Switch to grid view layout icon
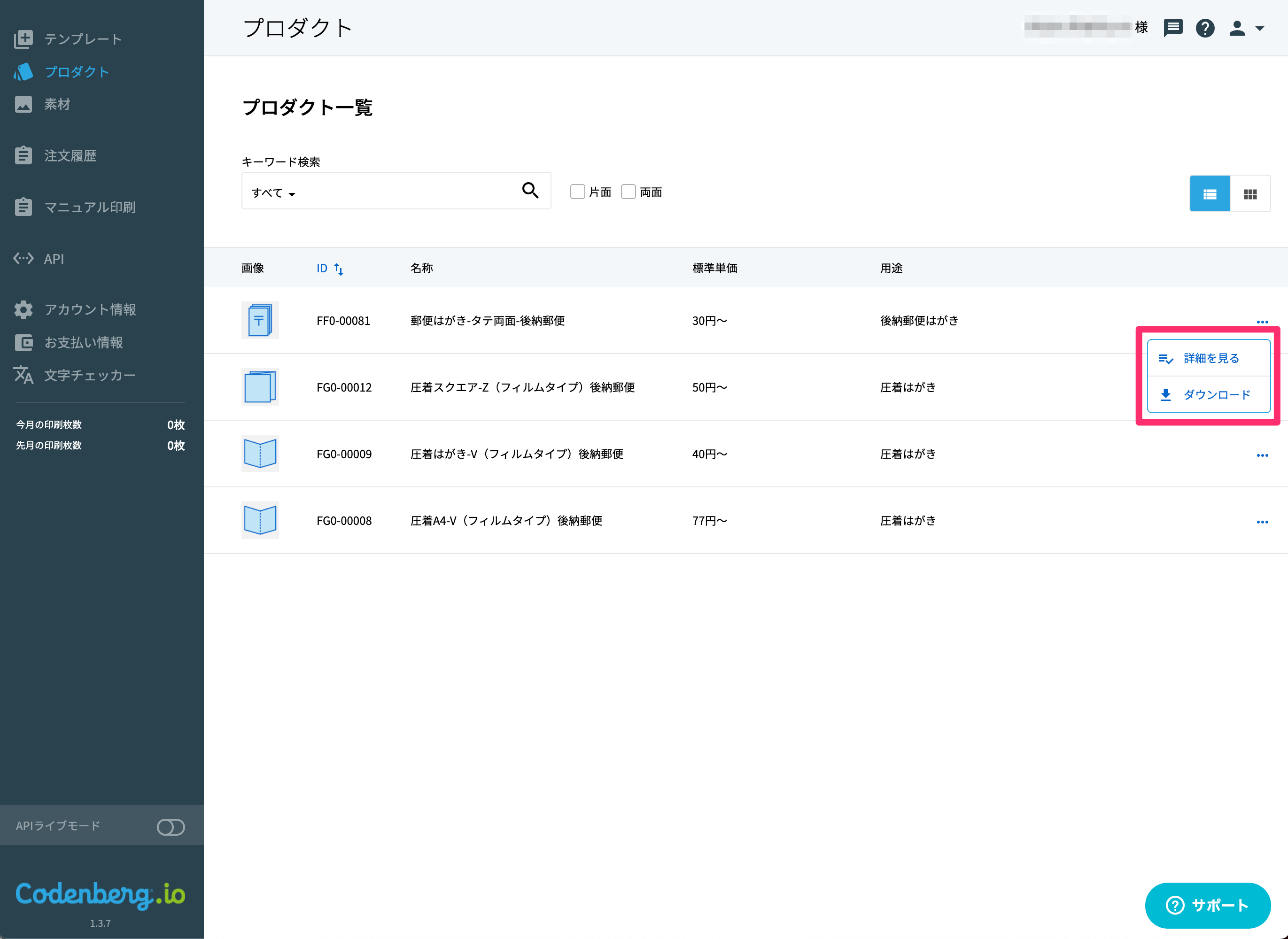Image resolution: width=1288 pixels, height=939 pixels. 1250,194
